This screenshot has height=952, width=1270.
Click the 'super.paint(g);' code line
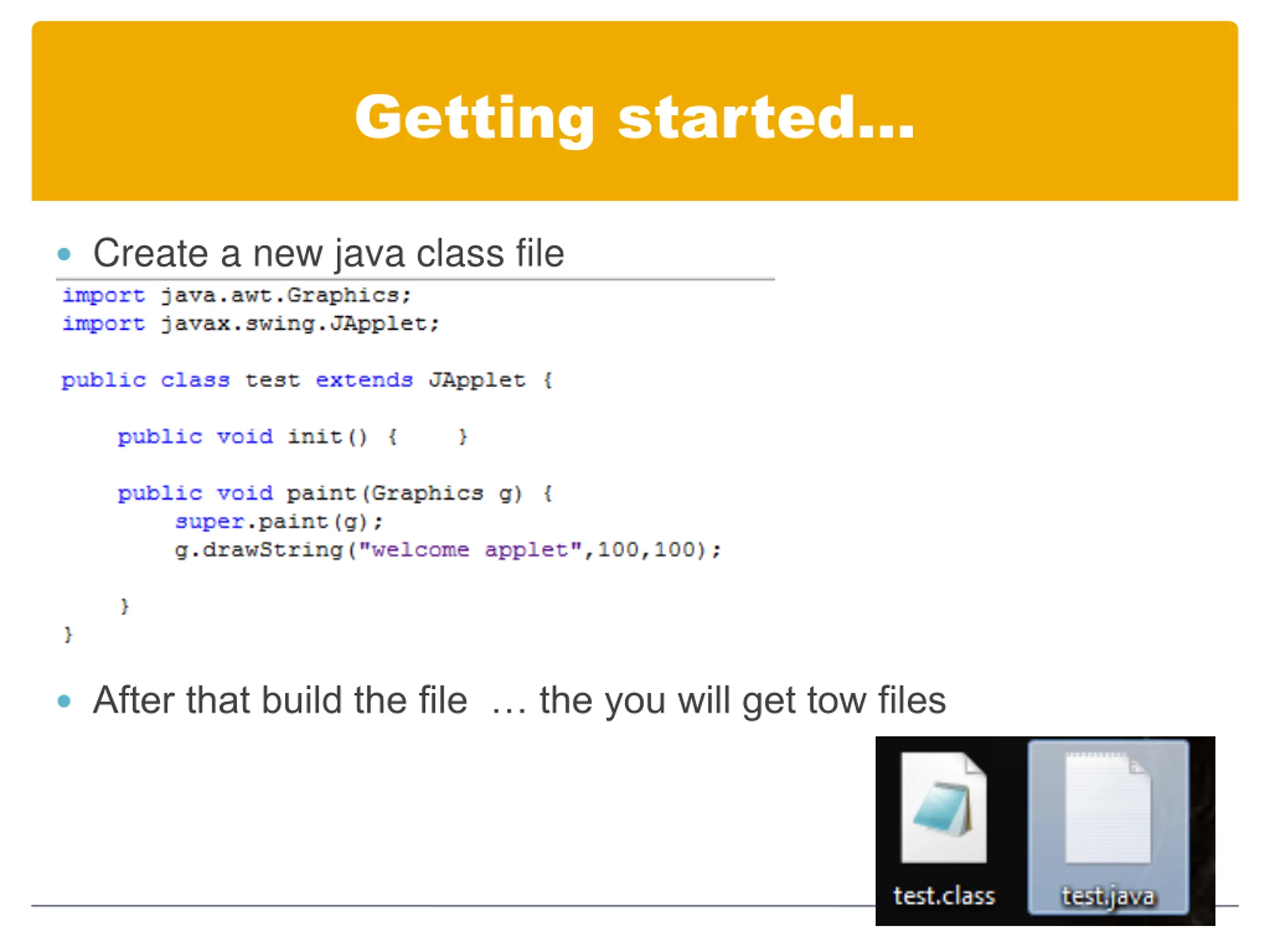coord(278,522)
